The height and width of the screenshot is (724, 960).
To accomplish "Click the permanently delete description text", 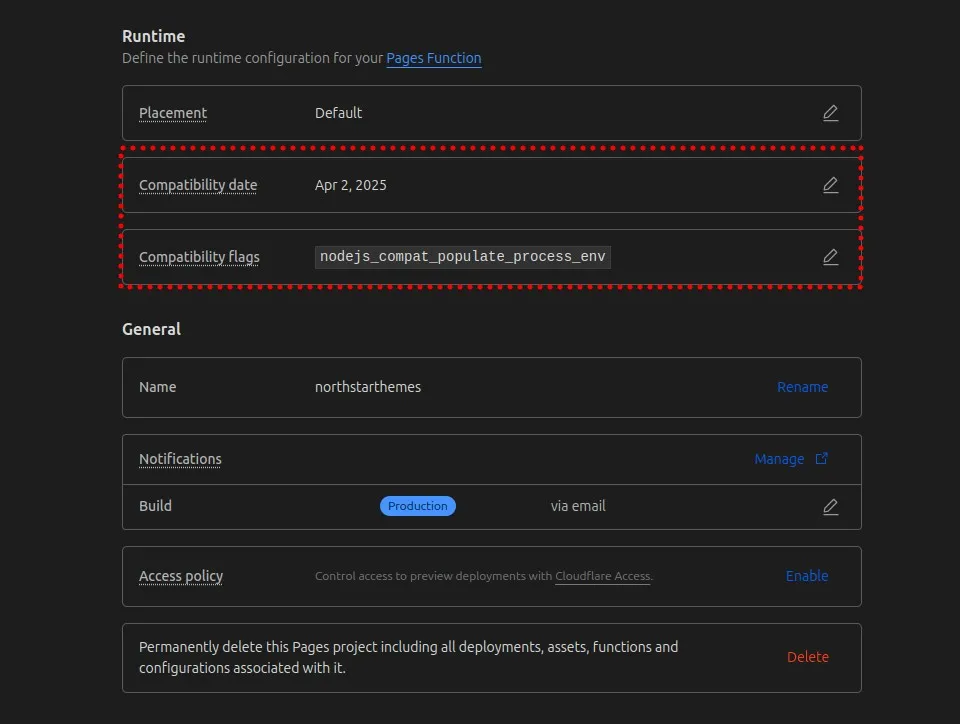I will point(408,657).
